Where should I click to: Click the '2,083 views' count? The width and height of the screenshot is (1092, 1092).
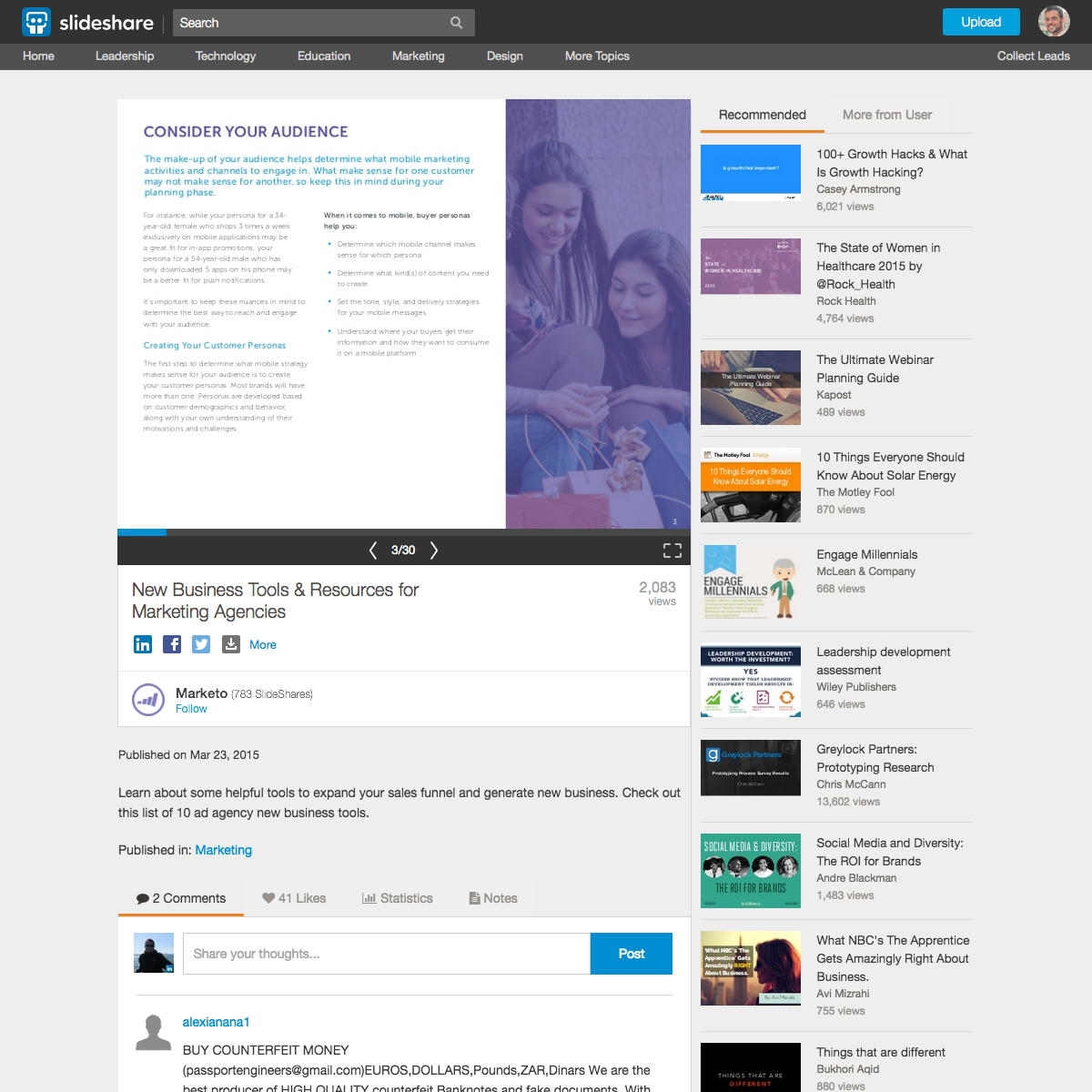(x=657, y=593)
